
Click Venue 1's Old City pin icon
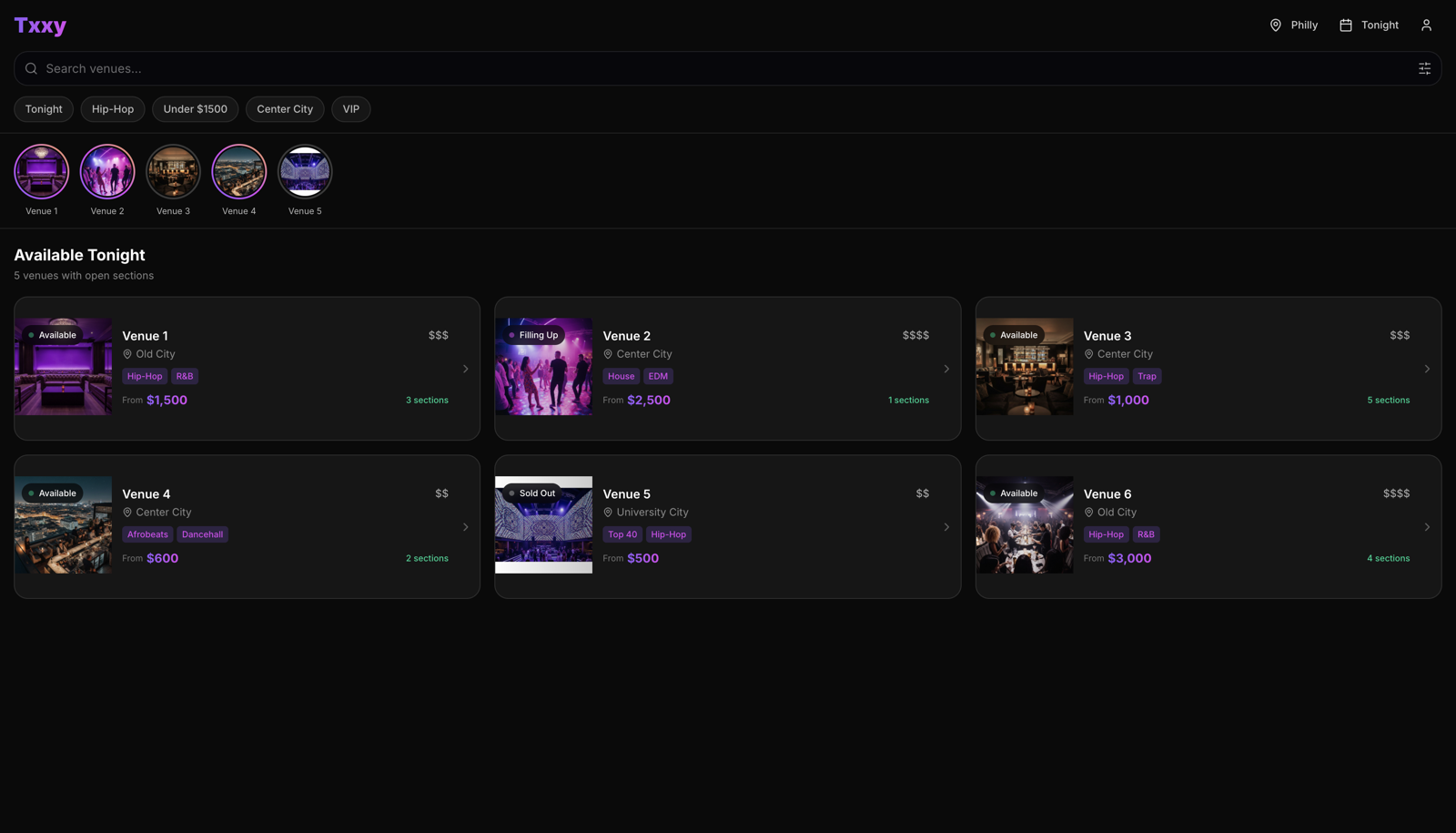tap(127, 354)
